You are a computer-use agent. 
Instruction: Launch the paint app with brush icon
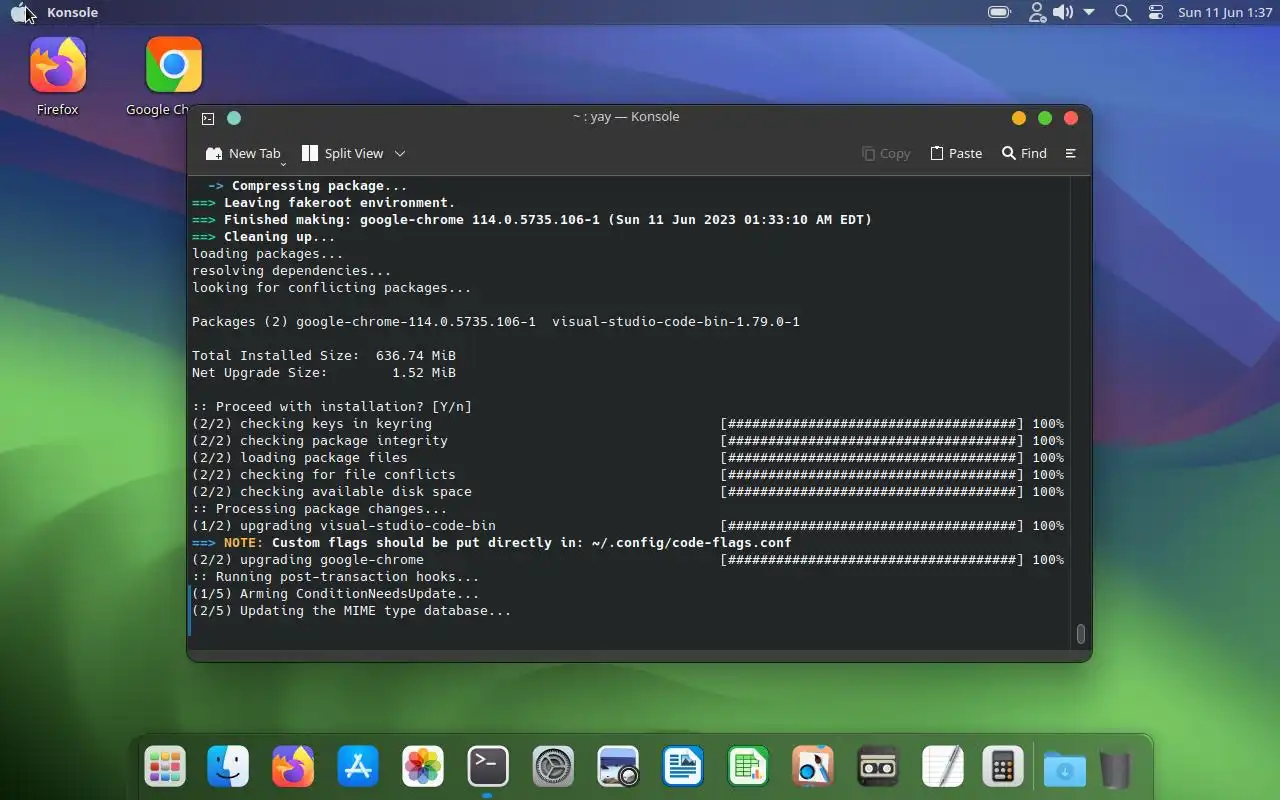[x=813, y=768]
